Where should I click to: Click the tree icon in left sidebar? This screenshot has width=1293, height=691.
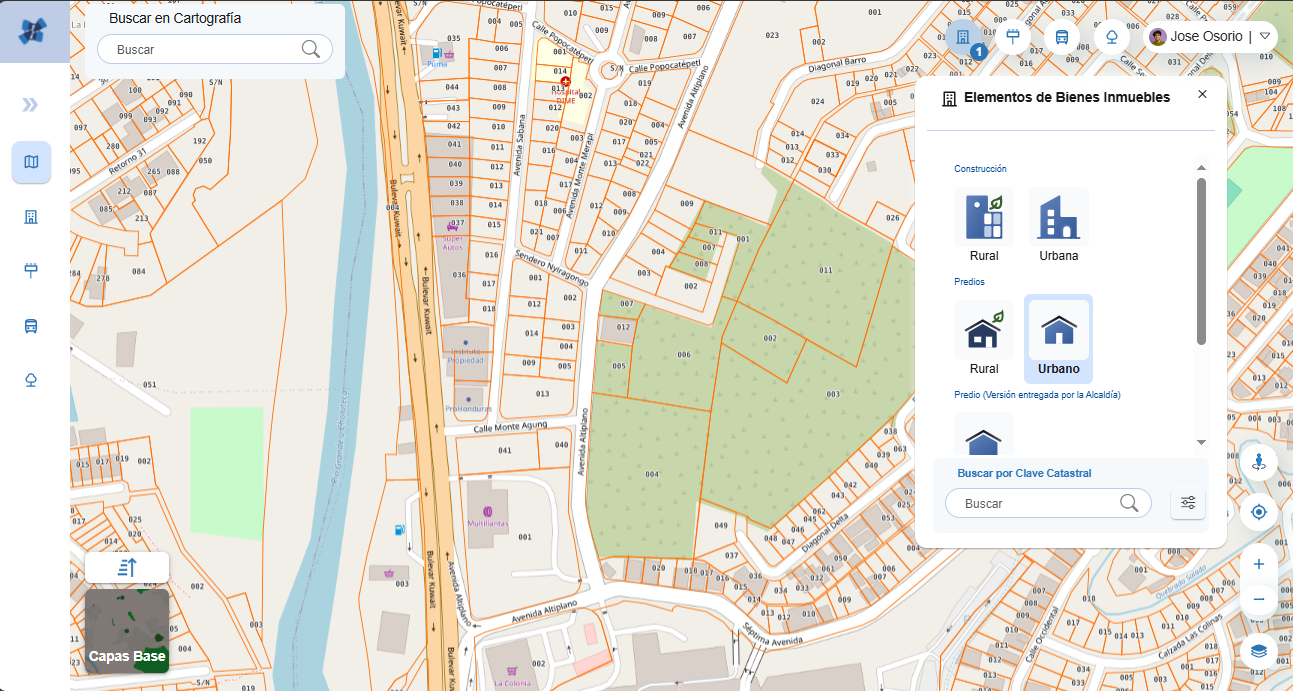pos(32,380)
